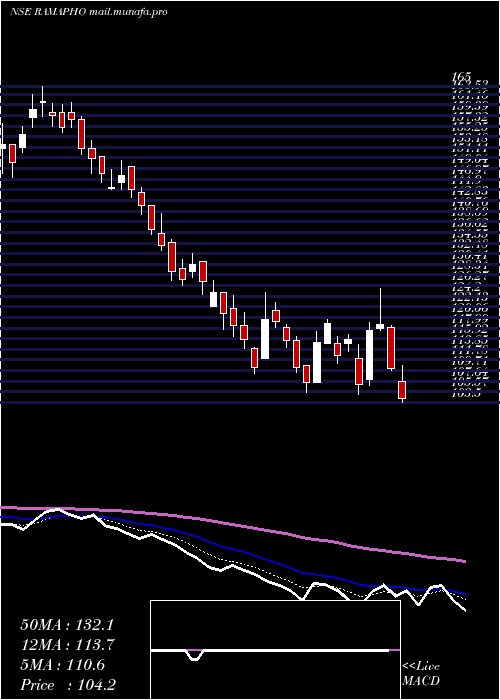Click the highest candle near 165
The width and height of the screenshot is (500, 700).
[x=43, y=102]
